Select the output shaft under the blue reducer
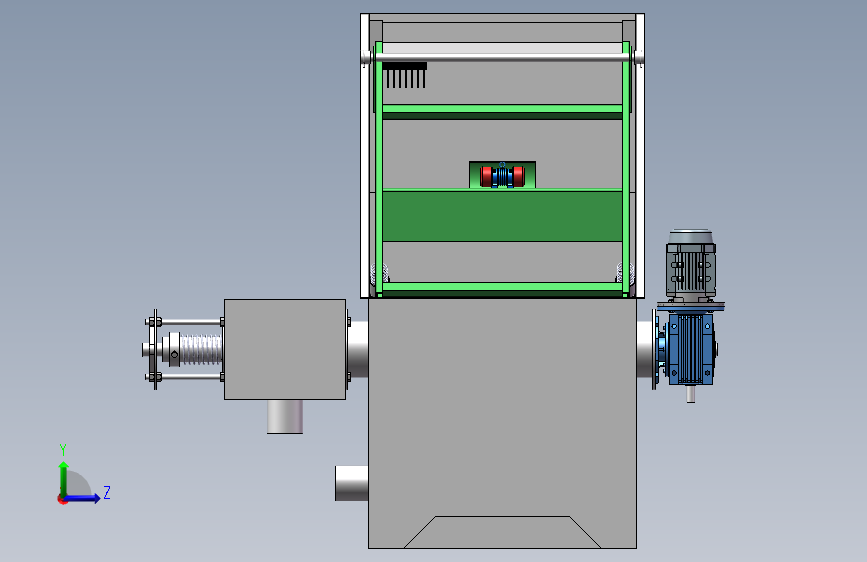The width and height of the screenshot is (867, 562). tap(691, 394)
